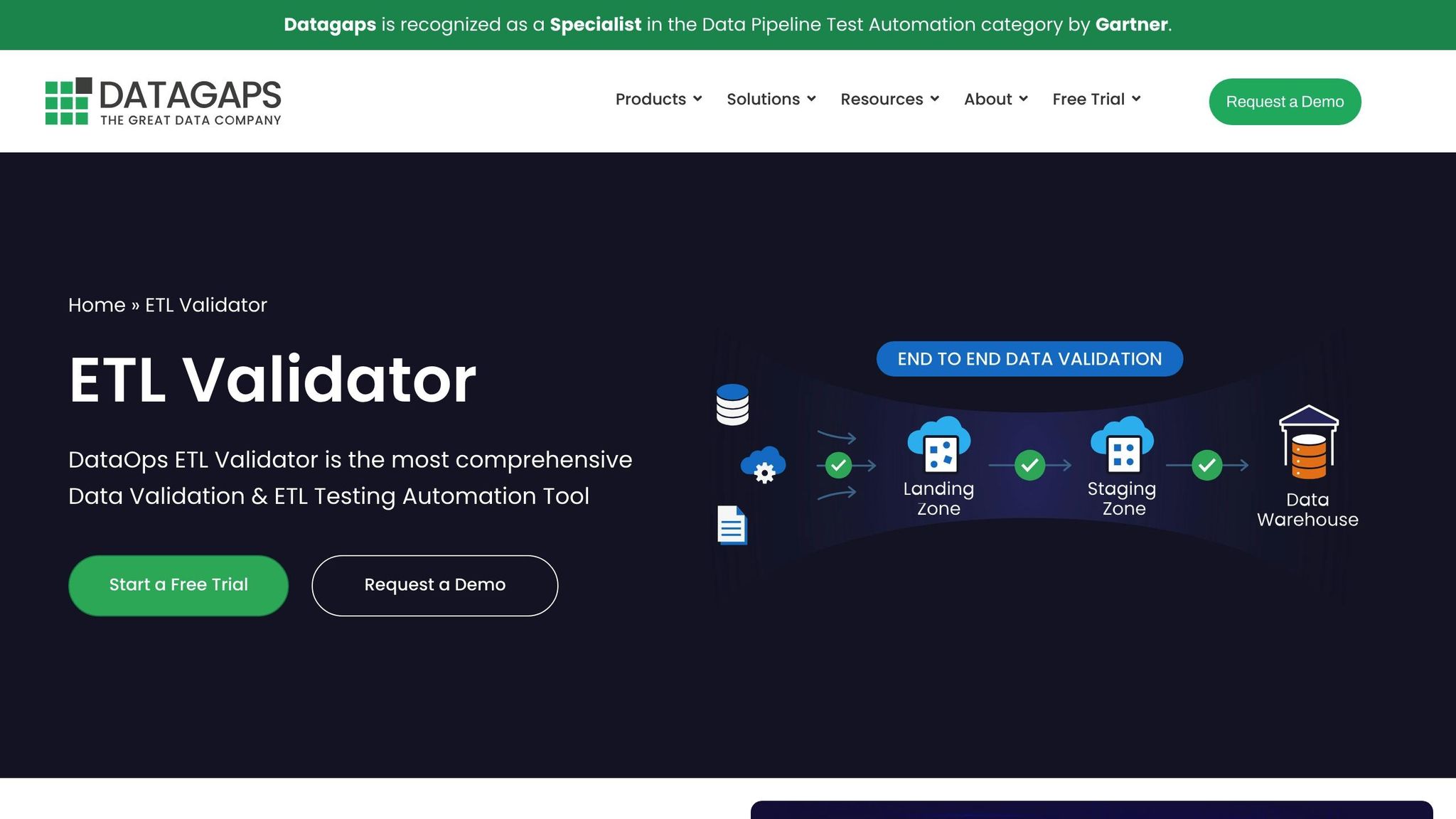This screenshot has height=819, width=1456.
Task: Click green checkmark before Landing Zone
Action: [838, 466]
